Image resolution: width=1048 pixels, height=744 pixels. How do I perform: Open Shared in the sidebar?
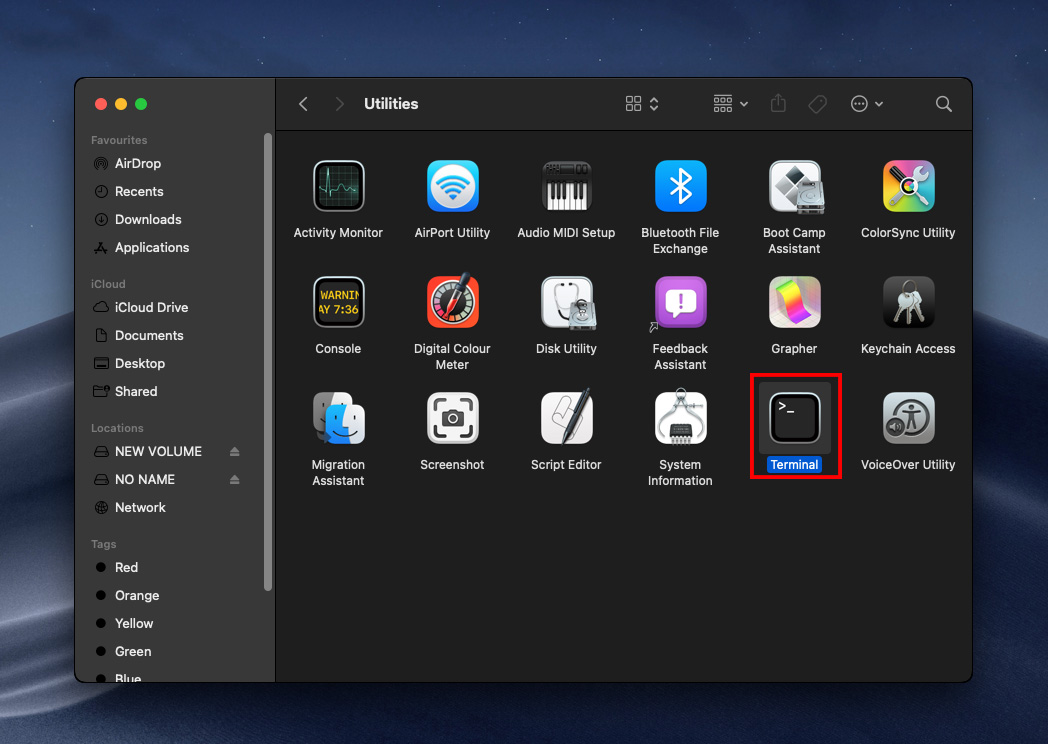(x=136, y=392)
